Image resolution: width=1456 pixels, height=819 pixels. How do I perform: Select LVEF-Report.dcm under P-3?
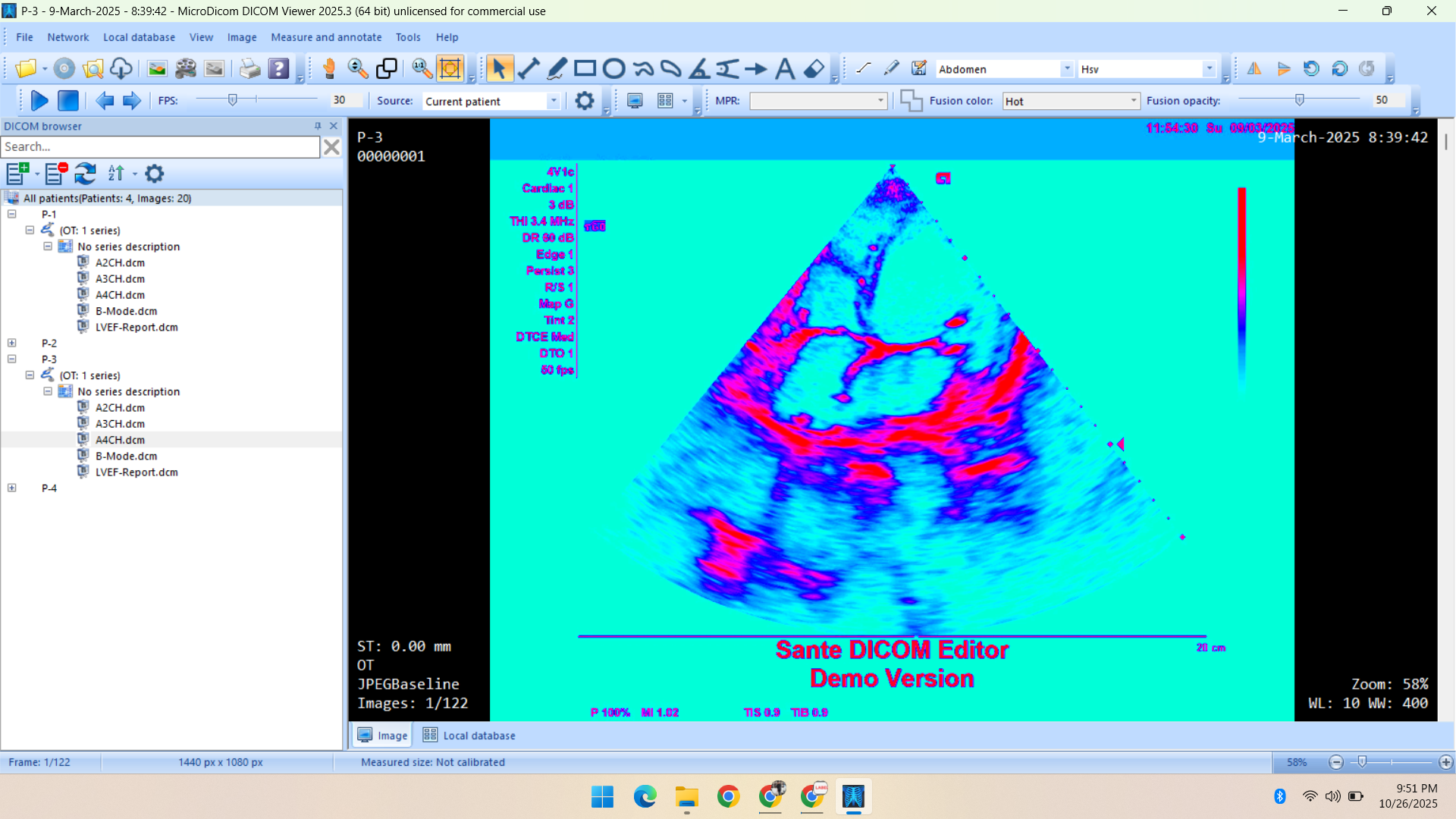[136, 472]
